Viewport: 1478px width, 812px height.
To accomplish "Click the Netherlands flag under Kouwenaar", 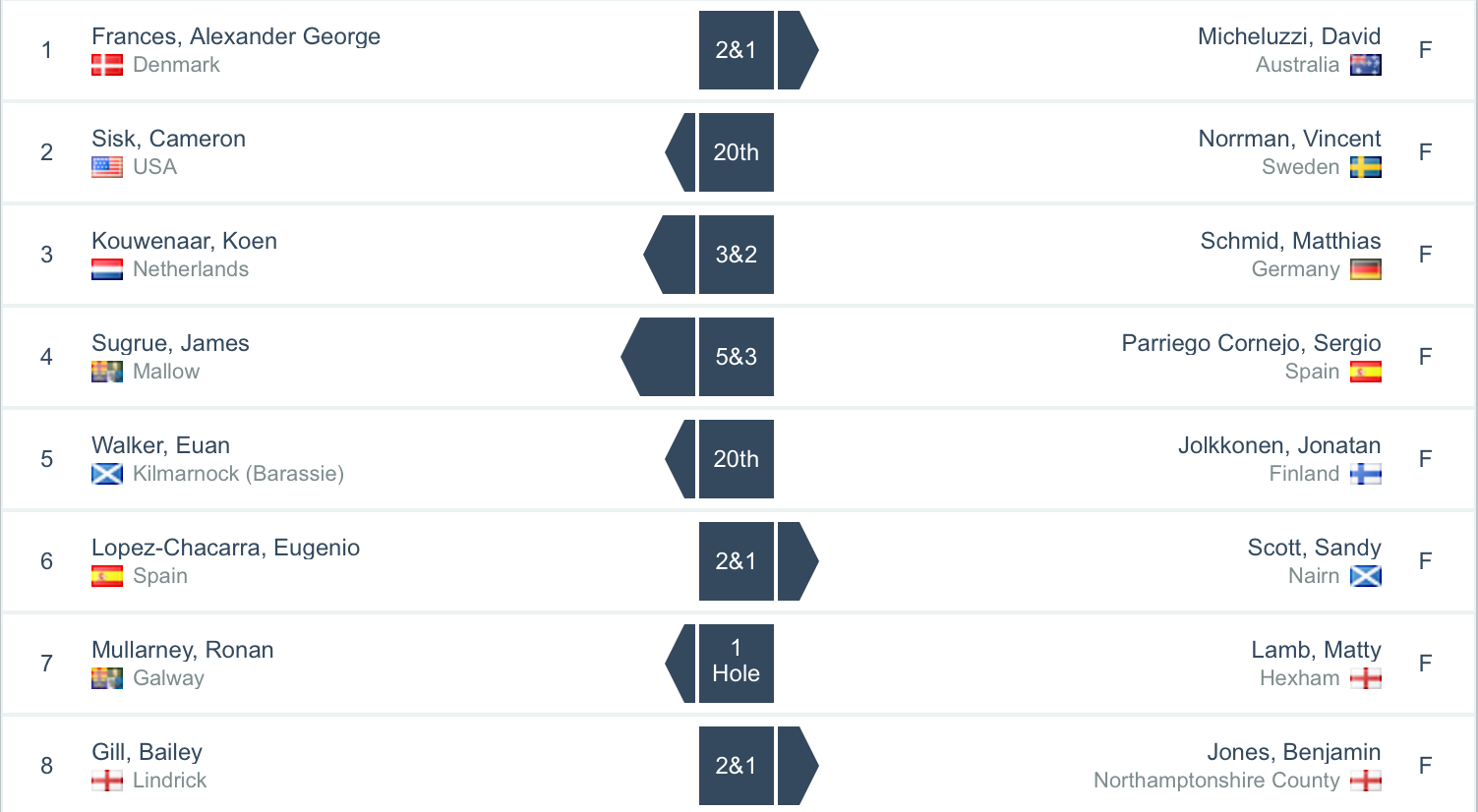I will [107, 269].
